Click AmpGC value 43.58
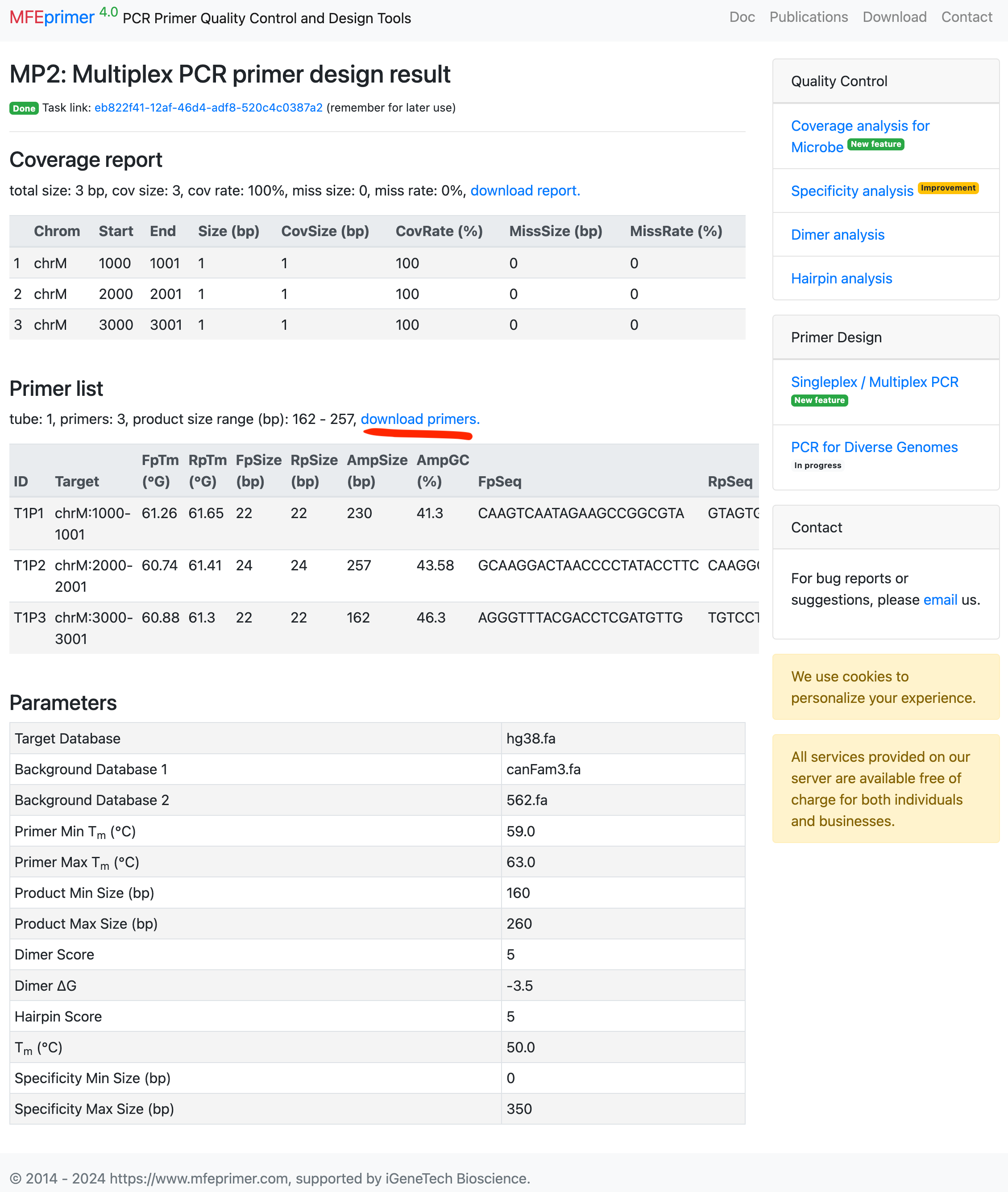 pos(435,565)
